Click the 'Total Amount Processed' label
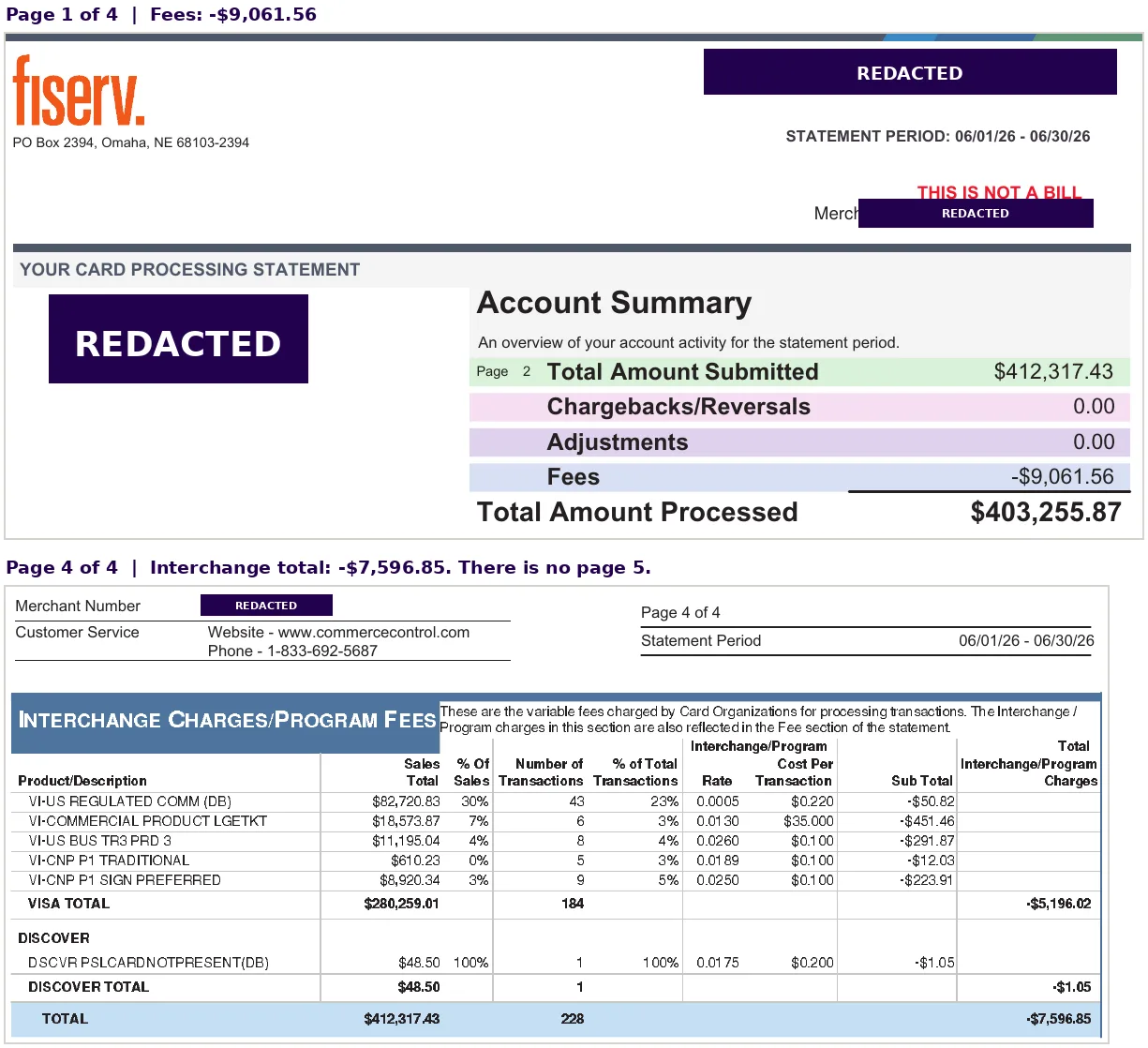 pyautogui.click(x=637, y=512)
